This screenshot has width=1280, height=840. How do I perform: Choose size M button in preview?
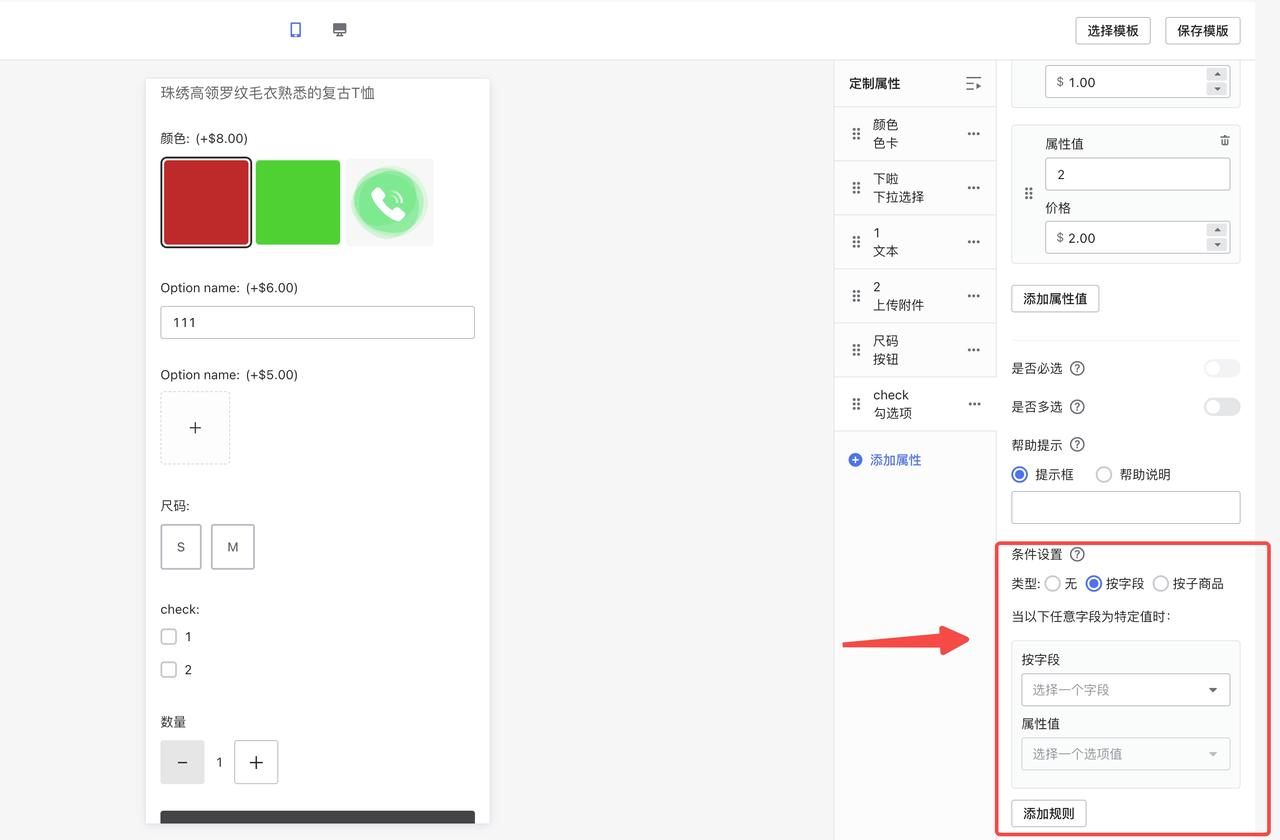pyautogui.click(x=233, y=547)
